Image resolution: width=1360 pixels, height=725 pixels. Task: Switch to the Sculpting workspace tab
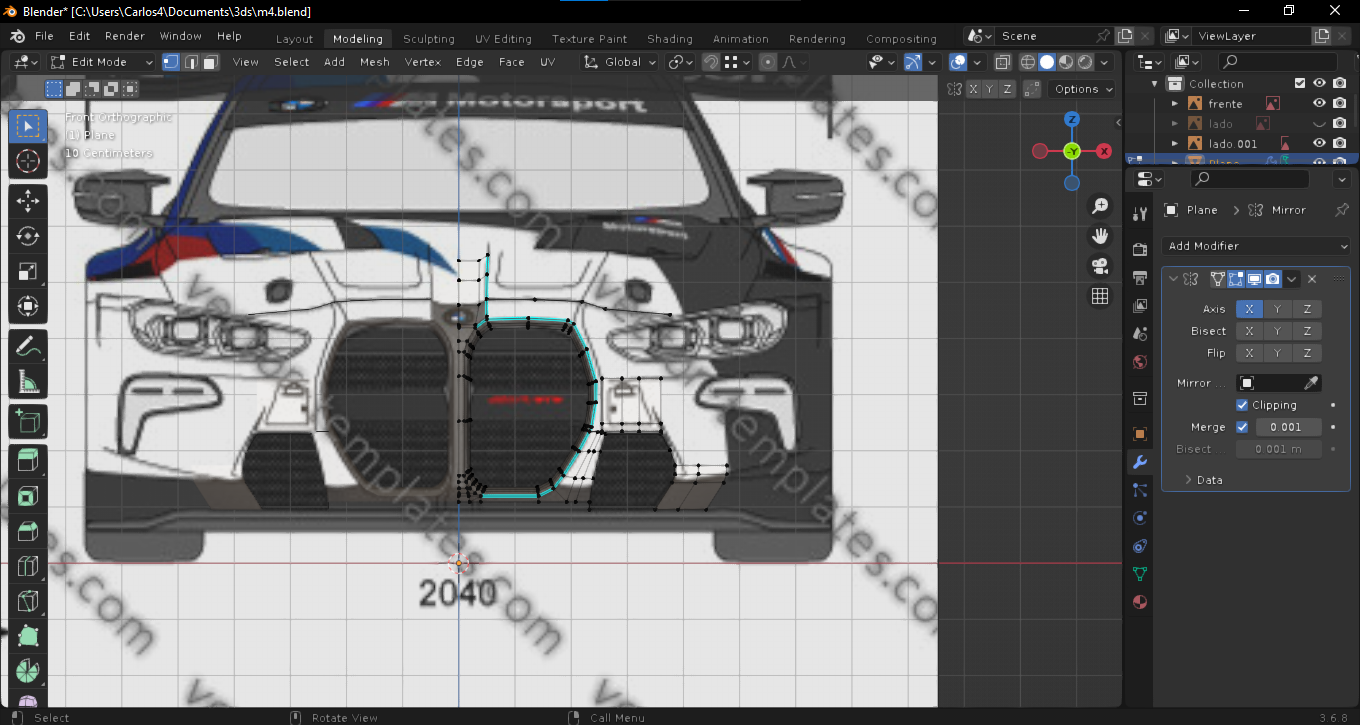coord(428,39)
